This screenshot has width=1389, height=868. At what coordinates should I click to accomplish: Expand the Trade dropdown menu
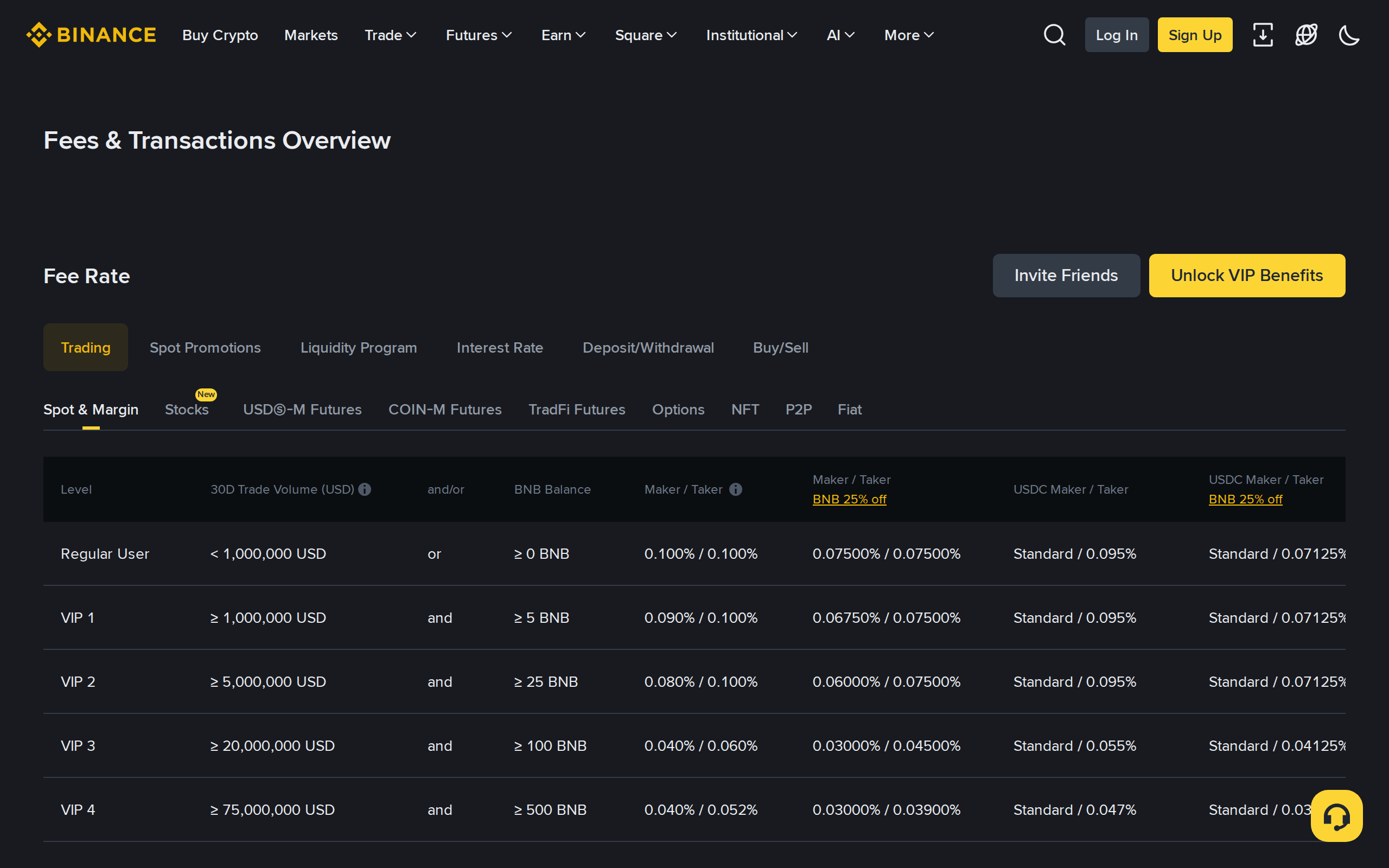pyautogui.click(x=390, y=35)
